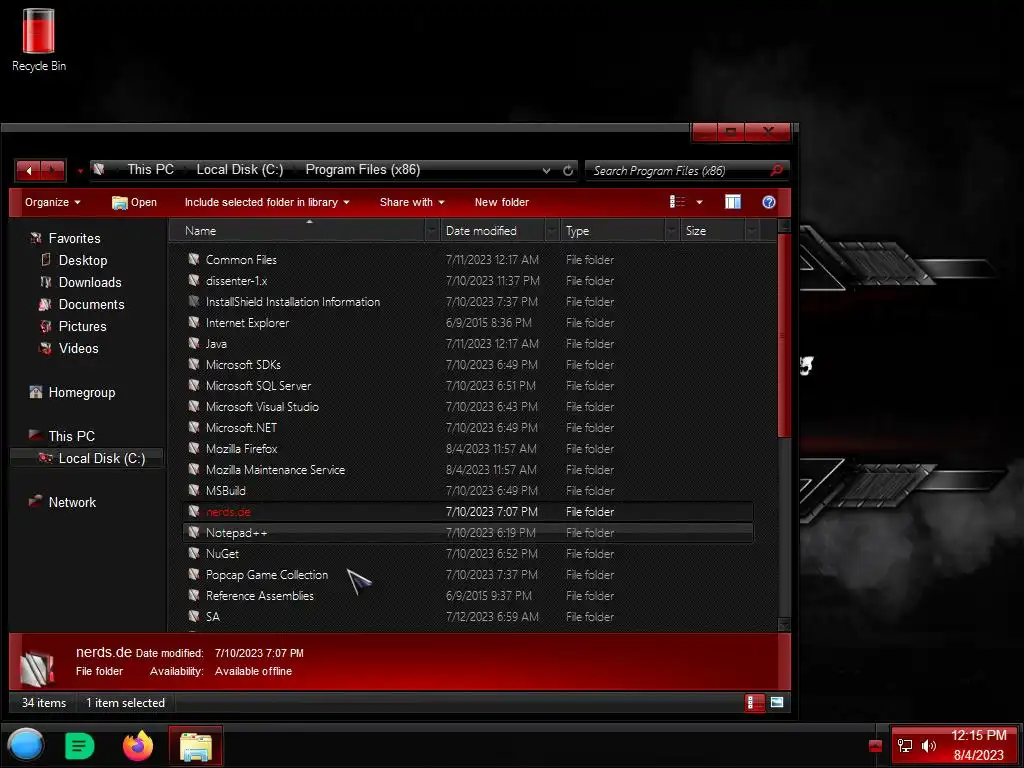Click the SA folder icon
Screen dimensions: 1024x768
pyautogui.click(x=194, y=616)
